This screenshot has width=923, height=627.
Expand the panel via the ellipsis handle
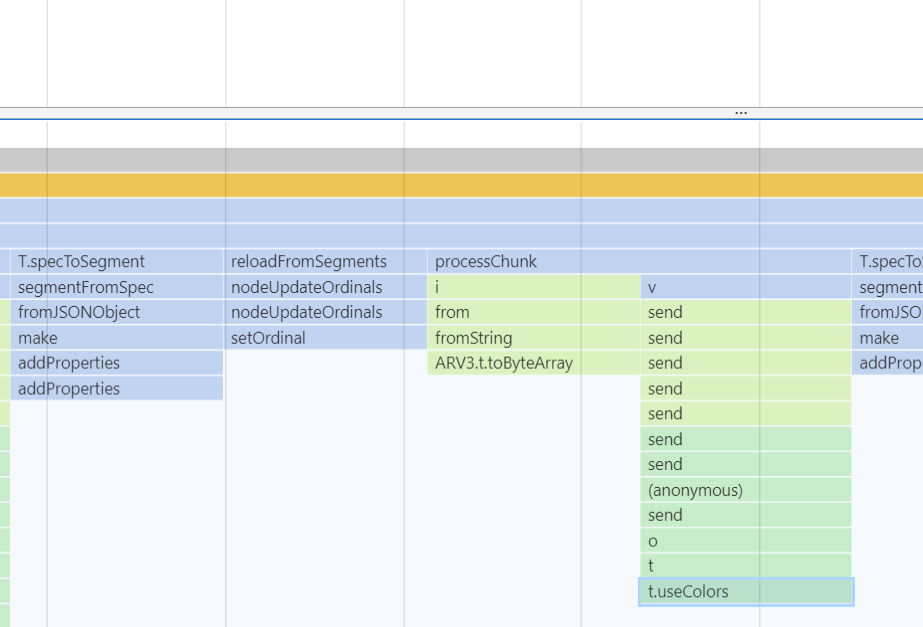740,111
